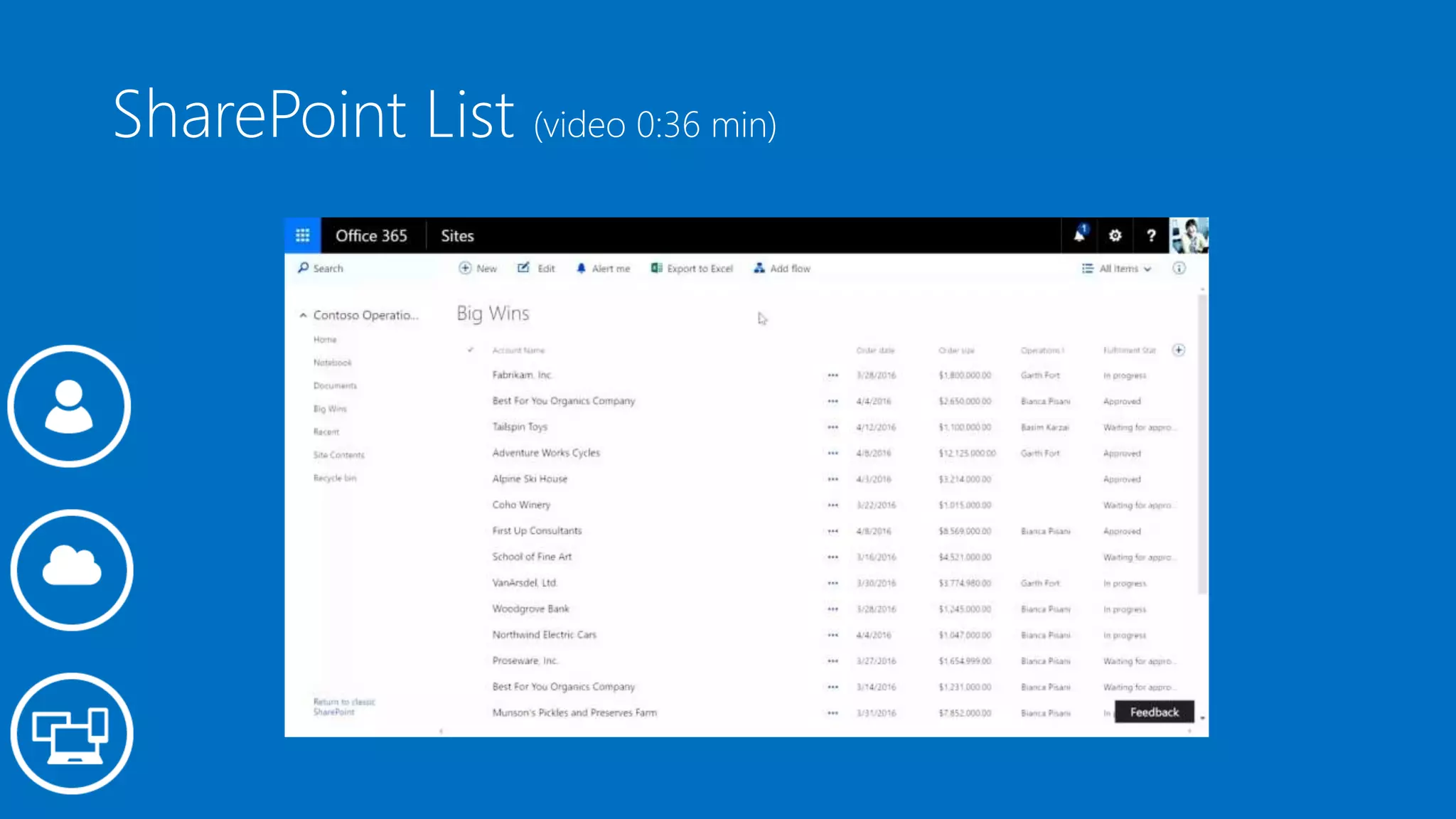Sort by Order date column header
The width and height of the screenshot is (1456, 819).
[x=875, y=350]
